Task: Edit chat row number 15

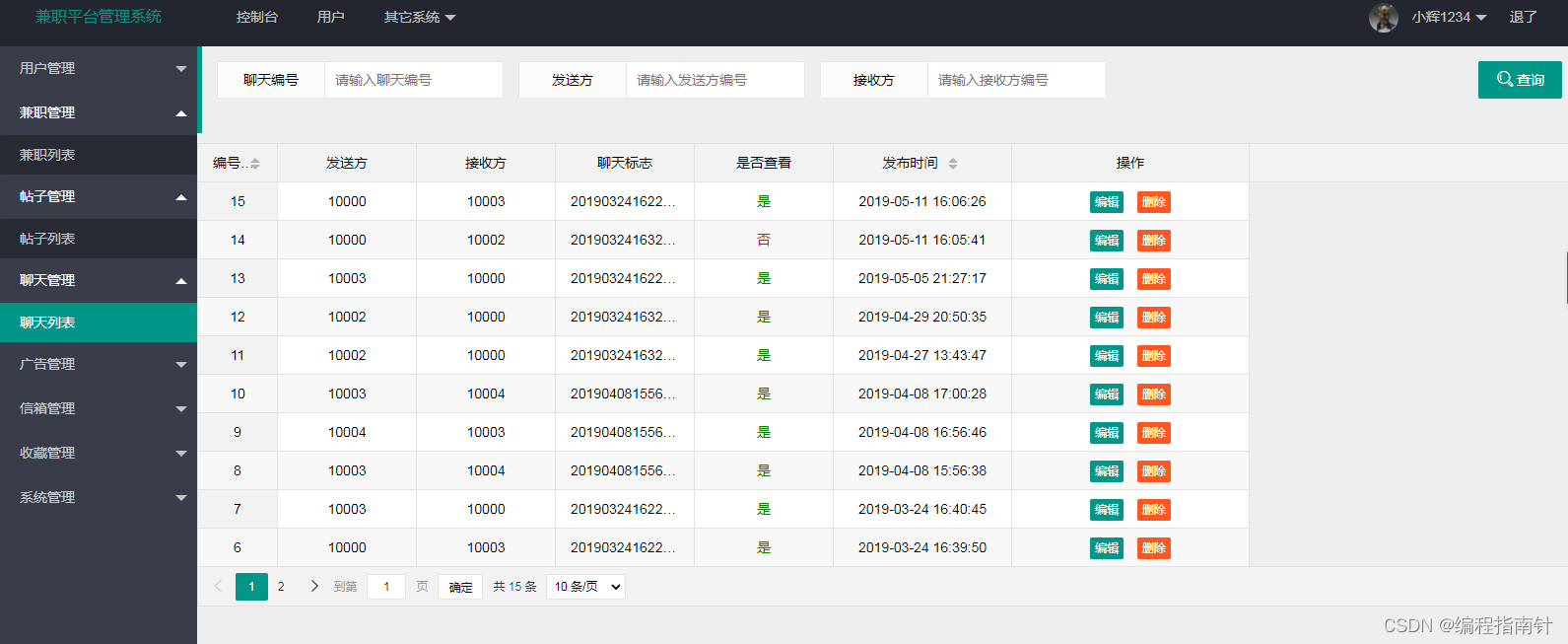Action: pos(1107,202)
